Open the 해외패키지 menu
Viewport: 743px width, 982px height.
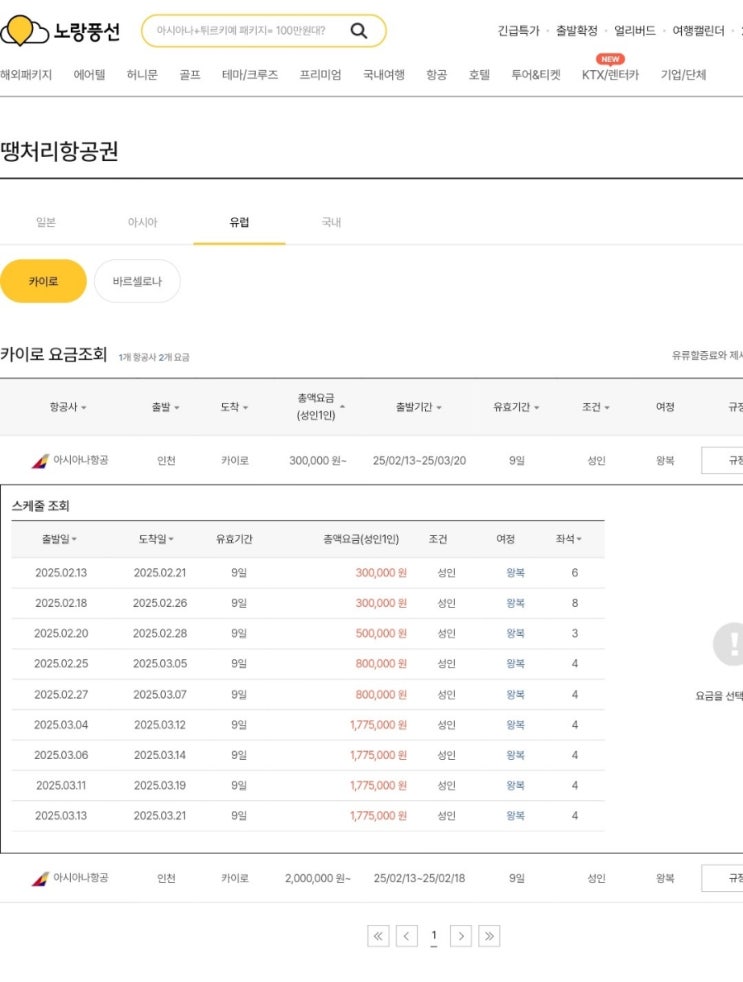point(26,75)
